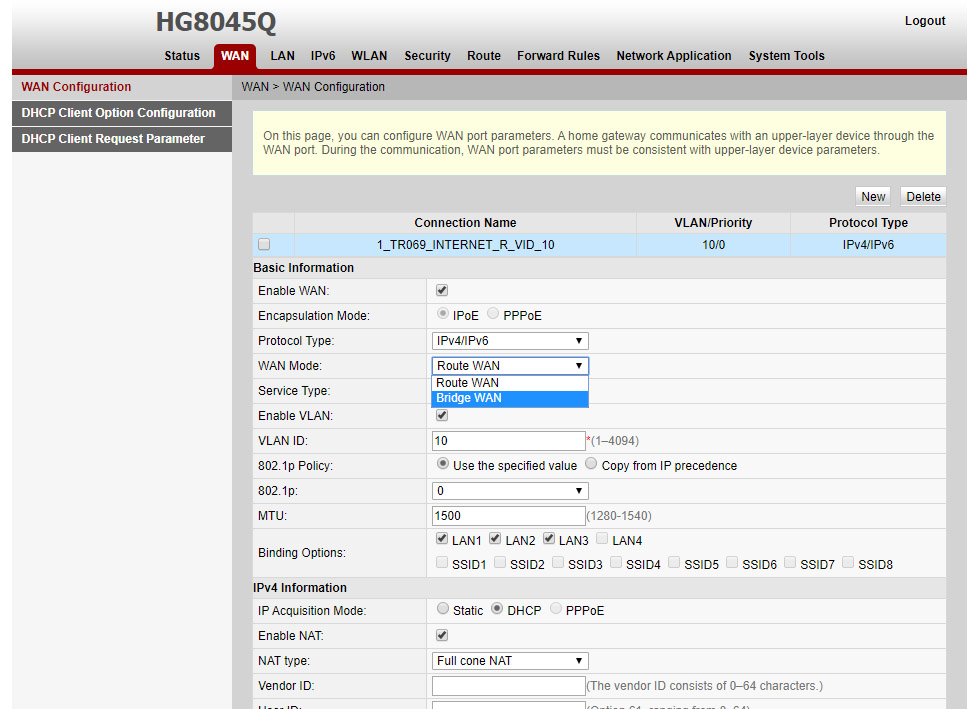
Task: Click the IPv4/IPv6 protocol type cell
Action: pos(868,245)
